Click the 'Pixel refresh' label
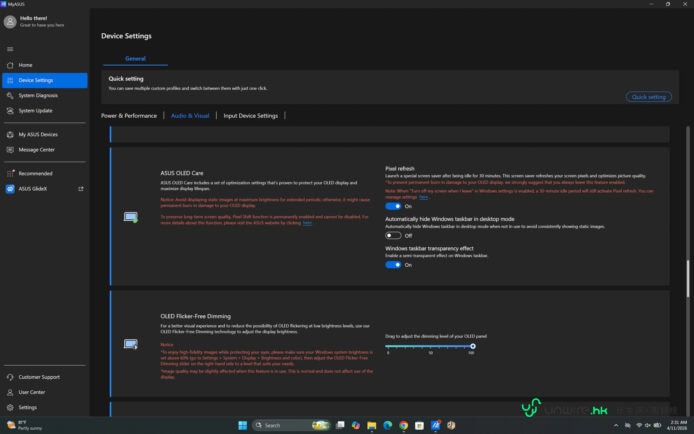This screenshot has width=694, height=434. (400, 169)
